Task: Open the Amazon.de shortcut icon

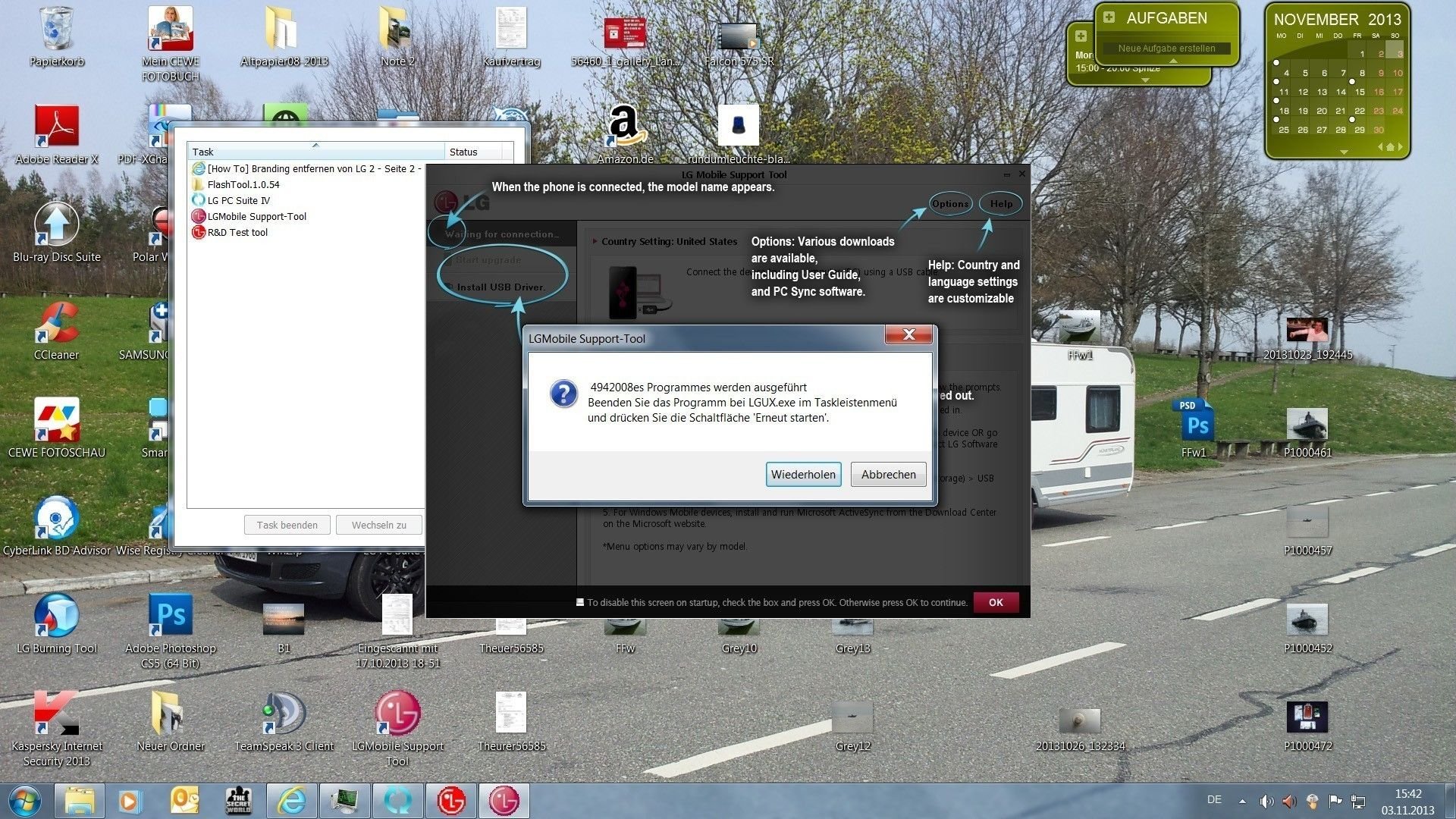Action: [625, 134]
